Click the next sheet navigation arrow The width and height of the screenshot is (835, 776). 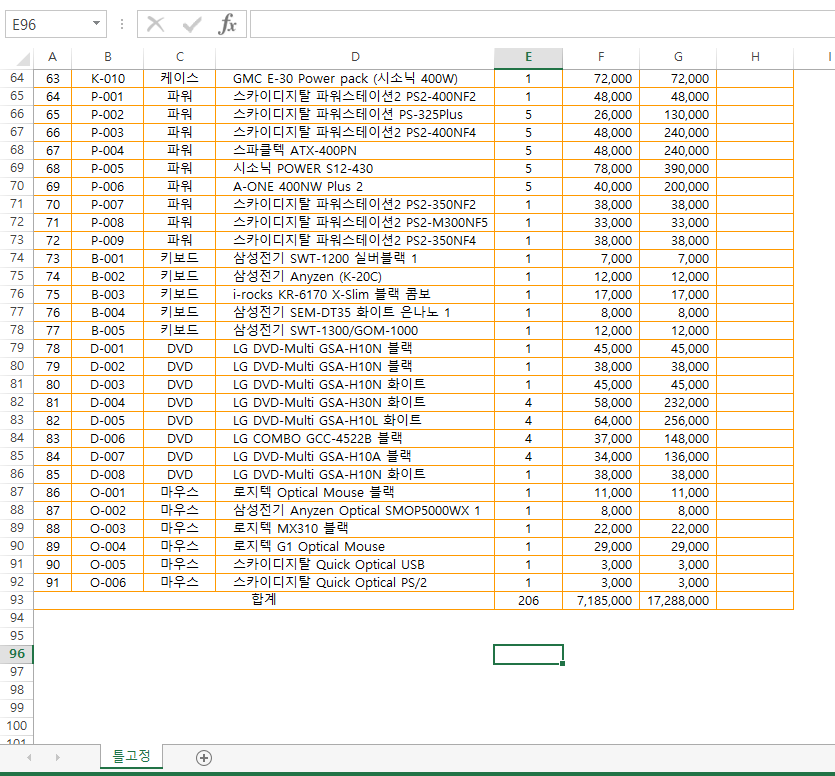coord(58,757)
